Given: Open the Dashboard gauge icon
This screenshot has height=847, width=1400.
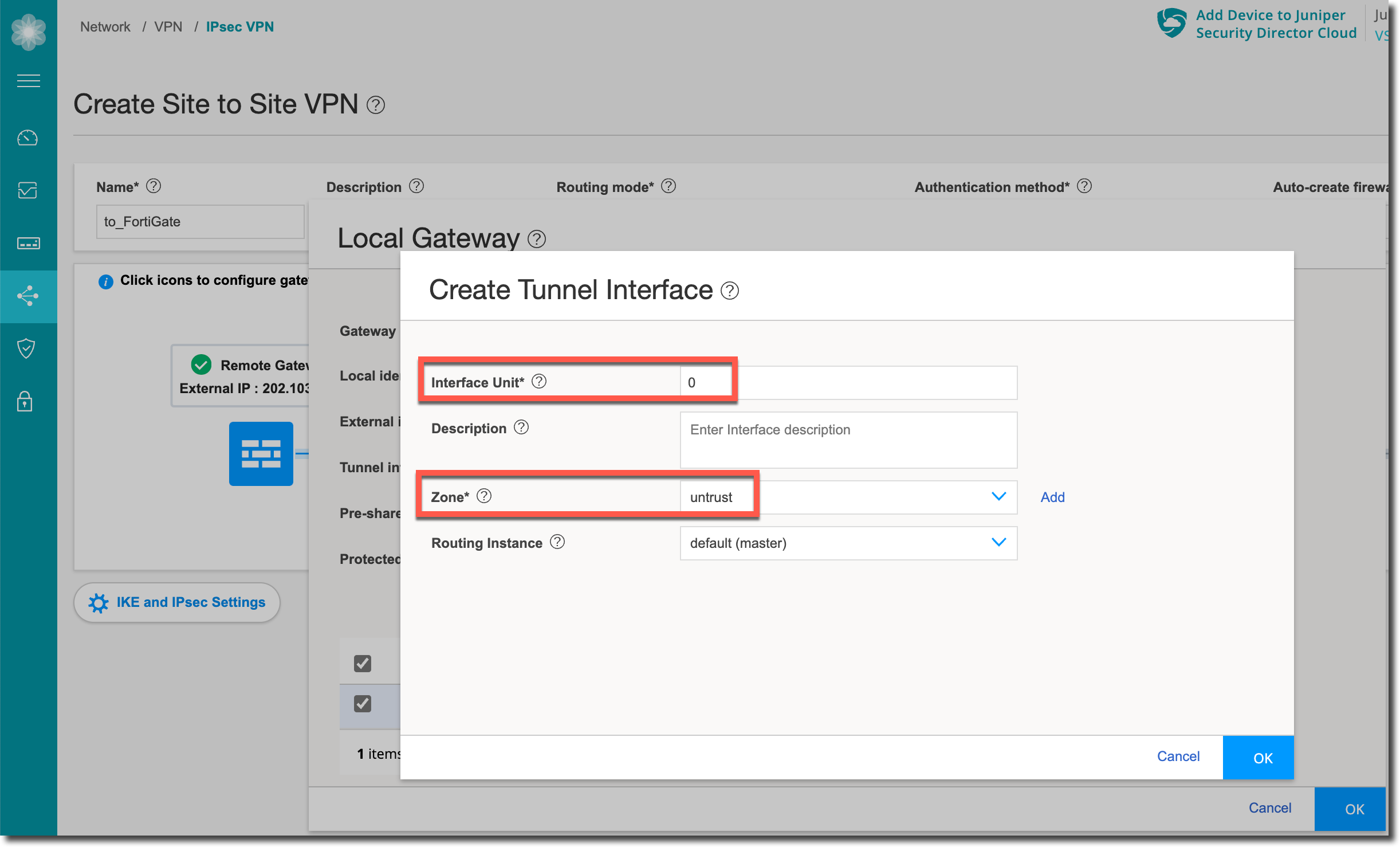Looking at the screenshot, I should (x=27, y=138).
